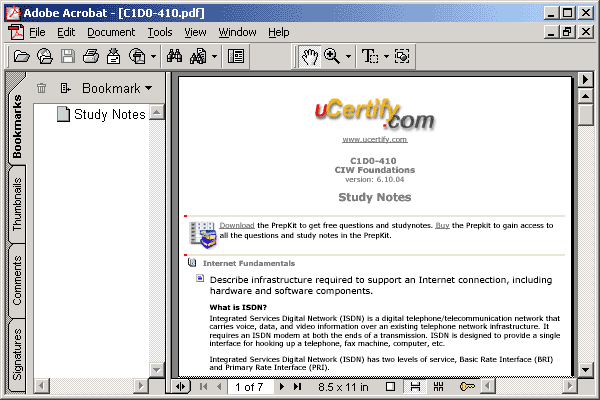Screen dimensions: 600x400
Task: Open the Tools menu
Action: click(x=160, y=33)
